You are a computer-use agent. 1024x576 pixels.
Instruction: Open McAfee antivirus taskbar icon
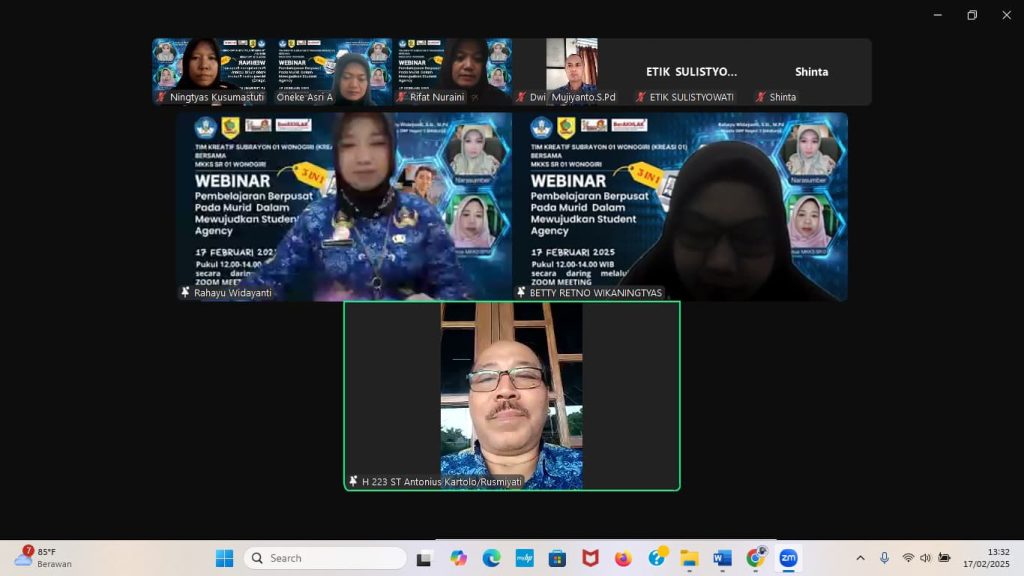[590, 558]
